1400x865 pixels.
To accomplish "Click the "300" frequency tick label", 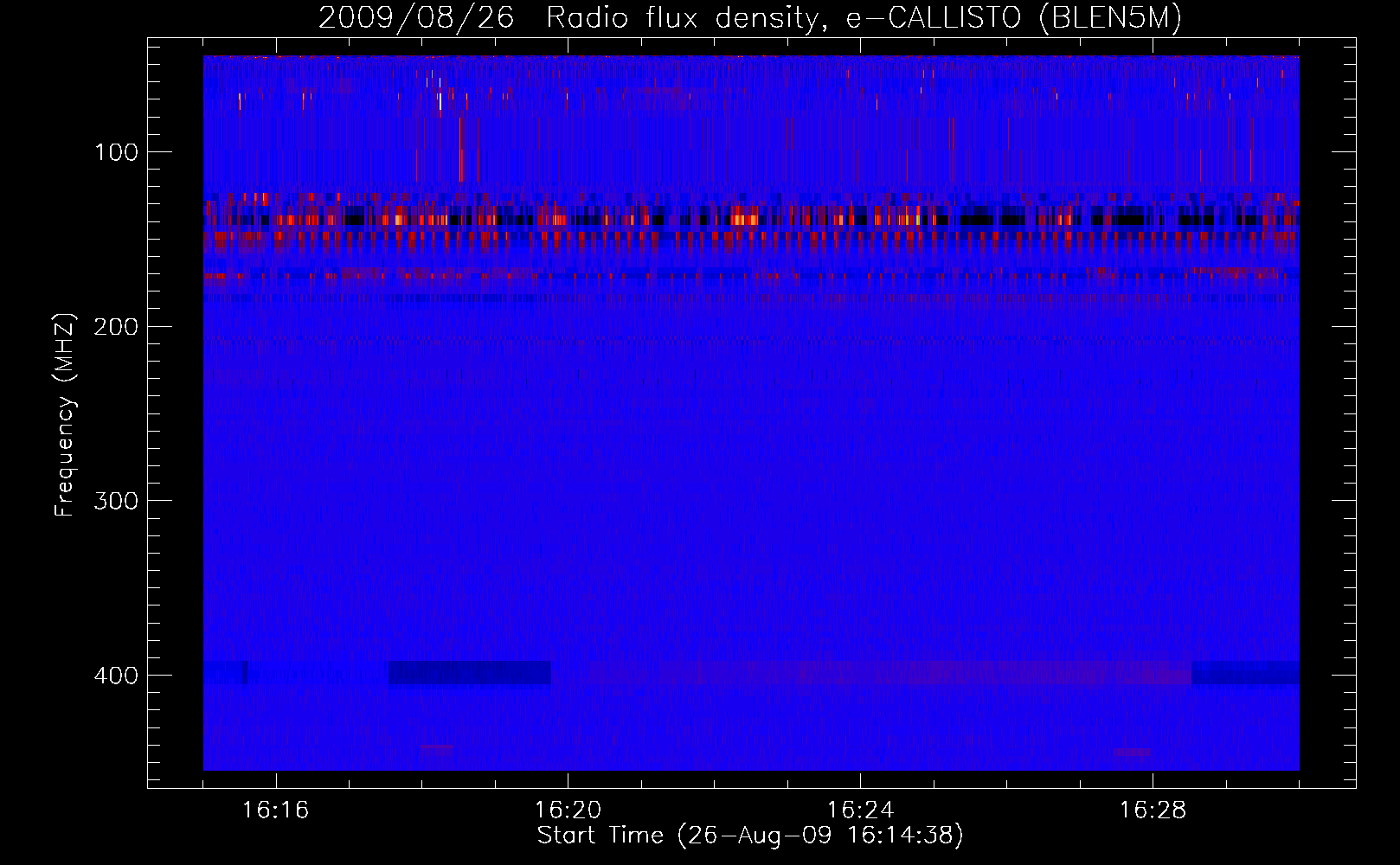I will (116, 502).
